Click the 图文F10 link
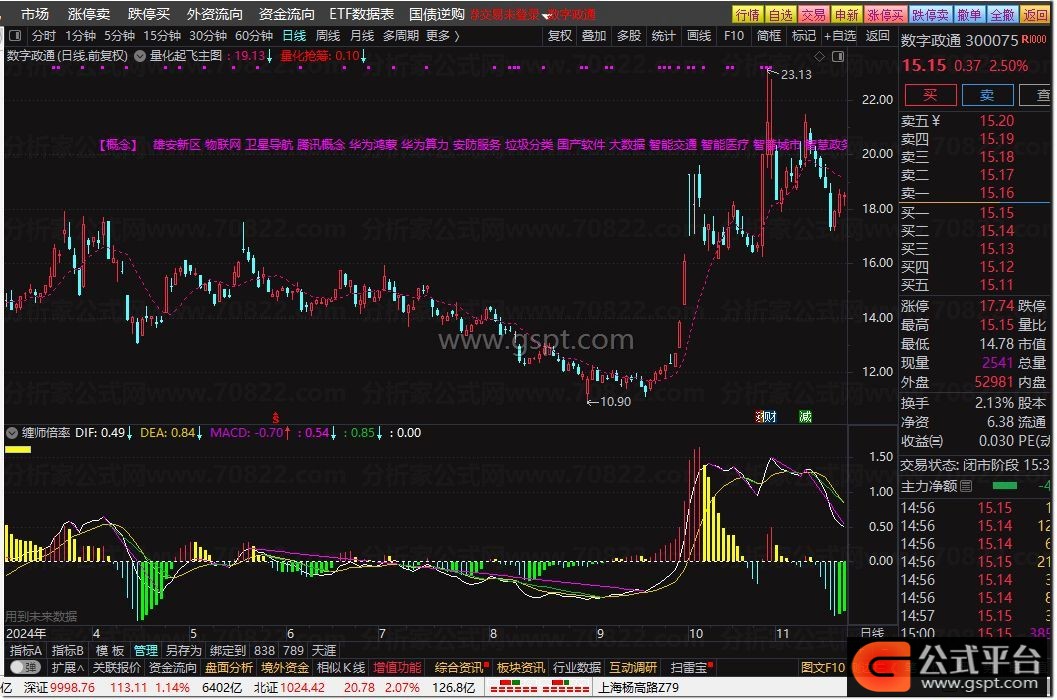The width and height of the screenshot is (1057, 700). tap(822, 668)
